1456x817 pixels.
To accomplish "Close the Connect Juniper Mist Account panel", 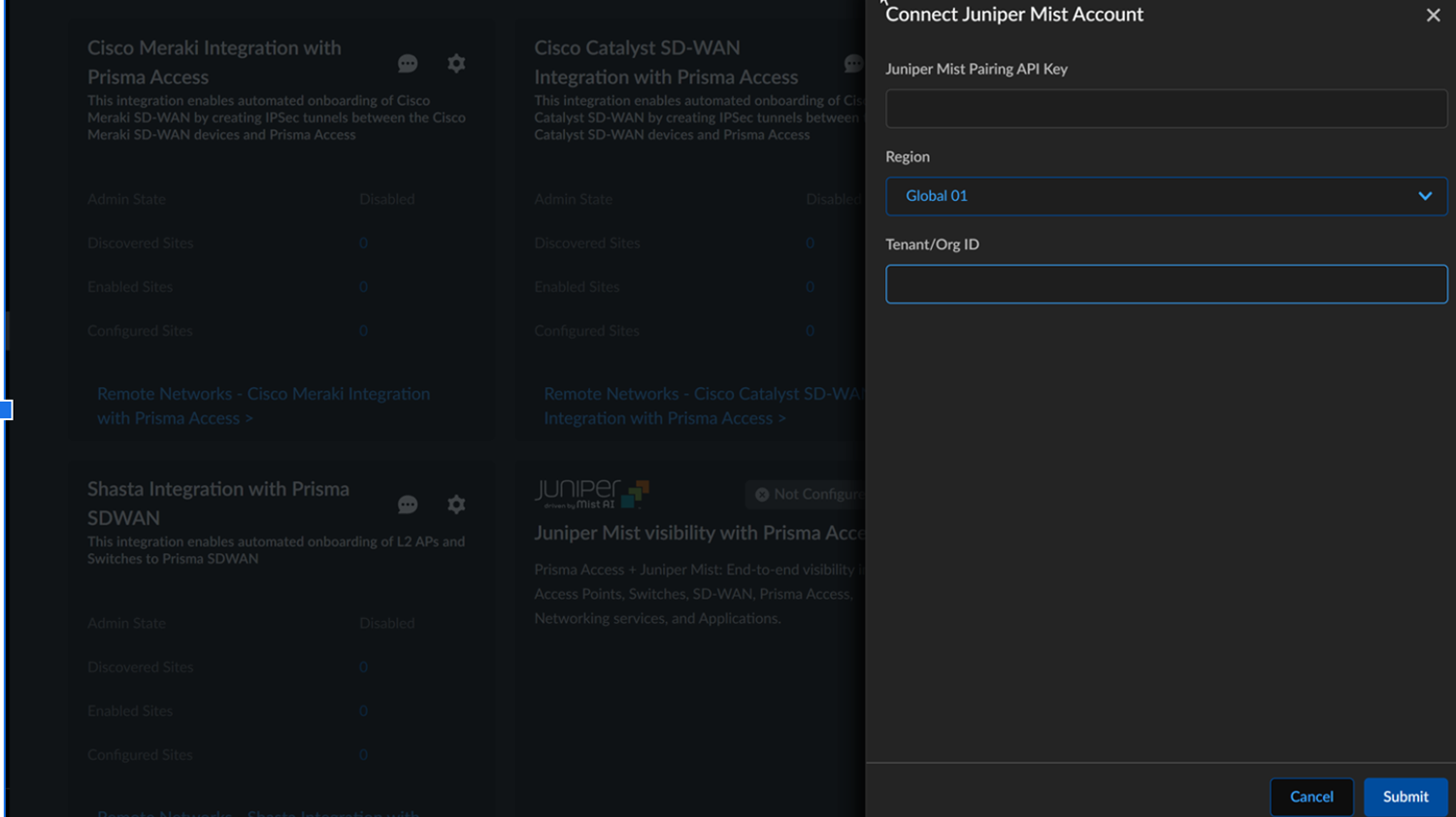I will click(1433, 16).
